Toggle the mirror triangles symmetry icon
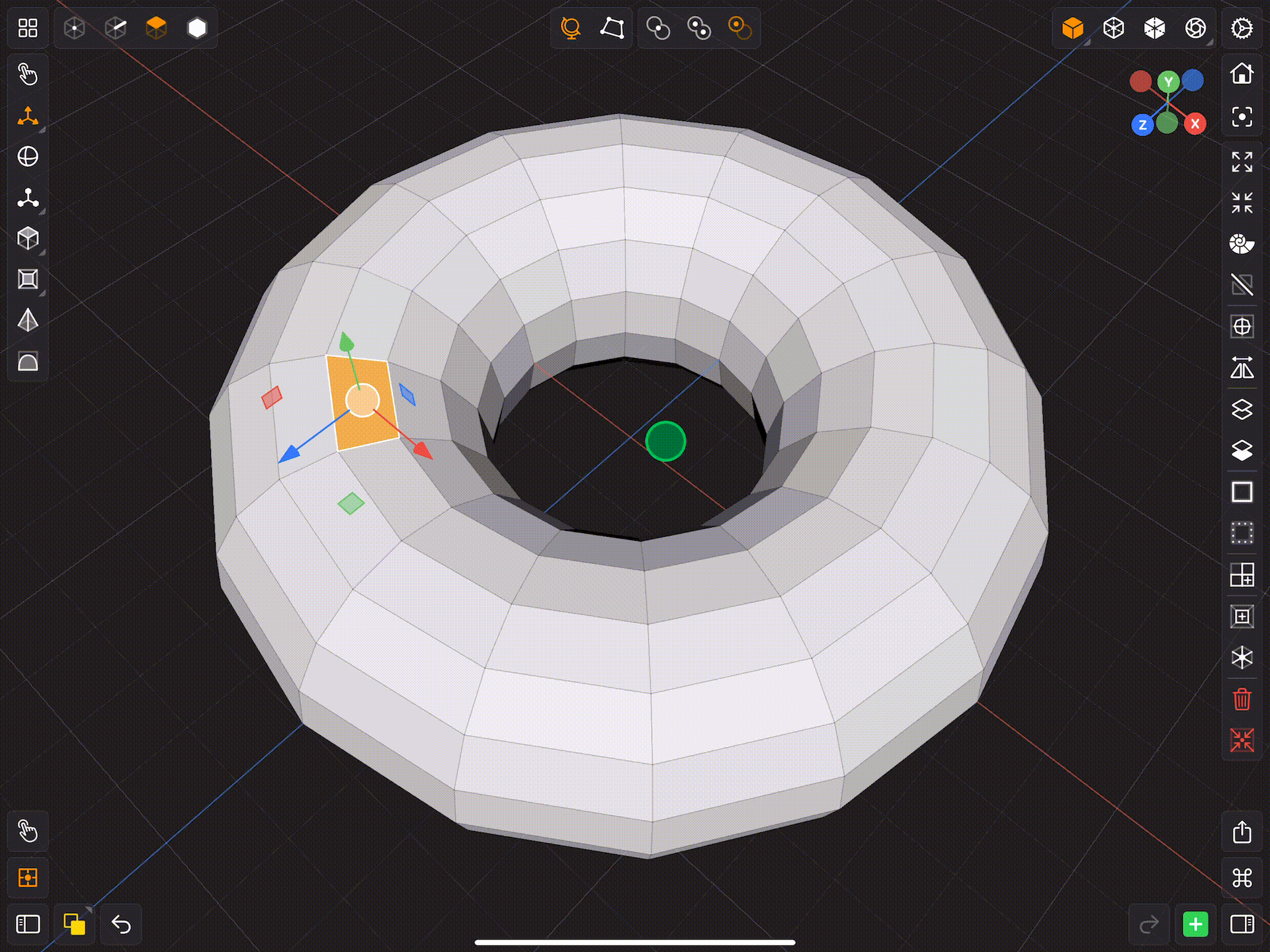Viewport: 1270px width, 952px height. [x=1242, y=368]
